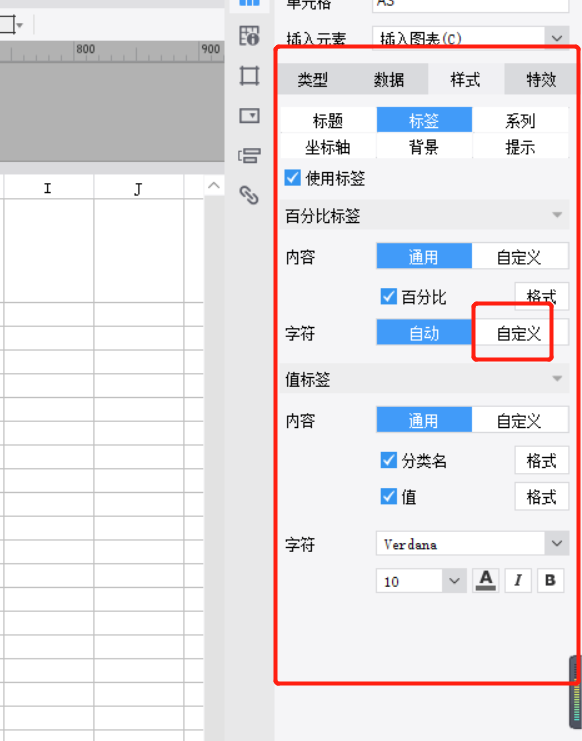
Task: Click 格式 button next to 分类名
Action: [x=541, y=460]
